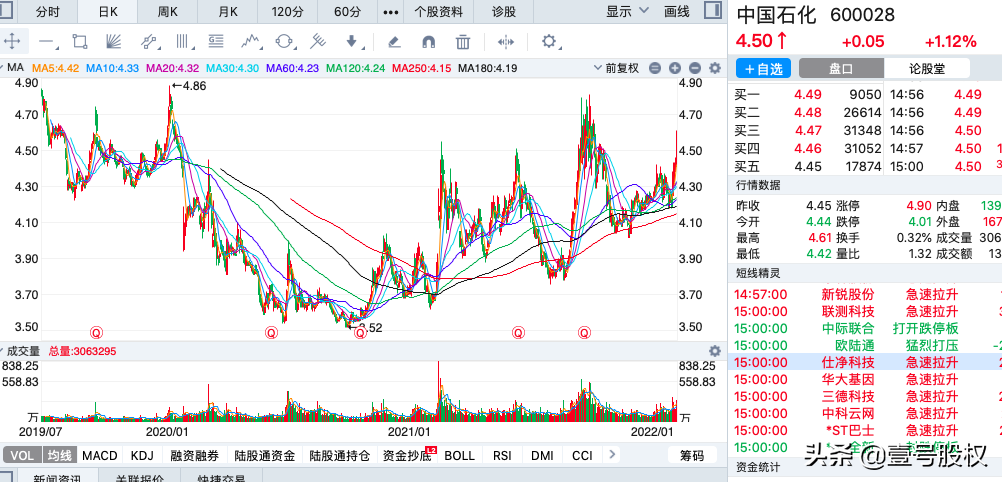
Task: Pick the wave pattern drawing tool
Action: click(x=252, y=42)
